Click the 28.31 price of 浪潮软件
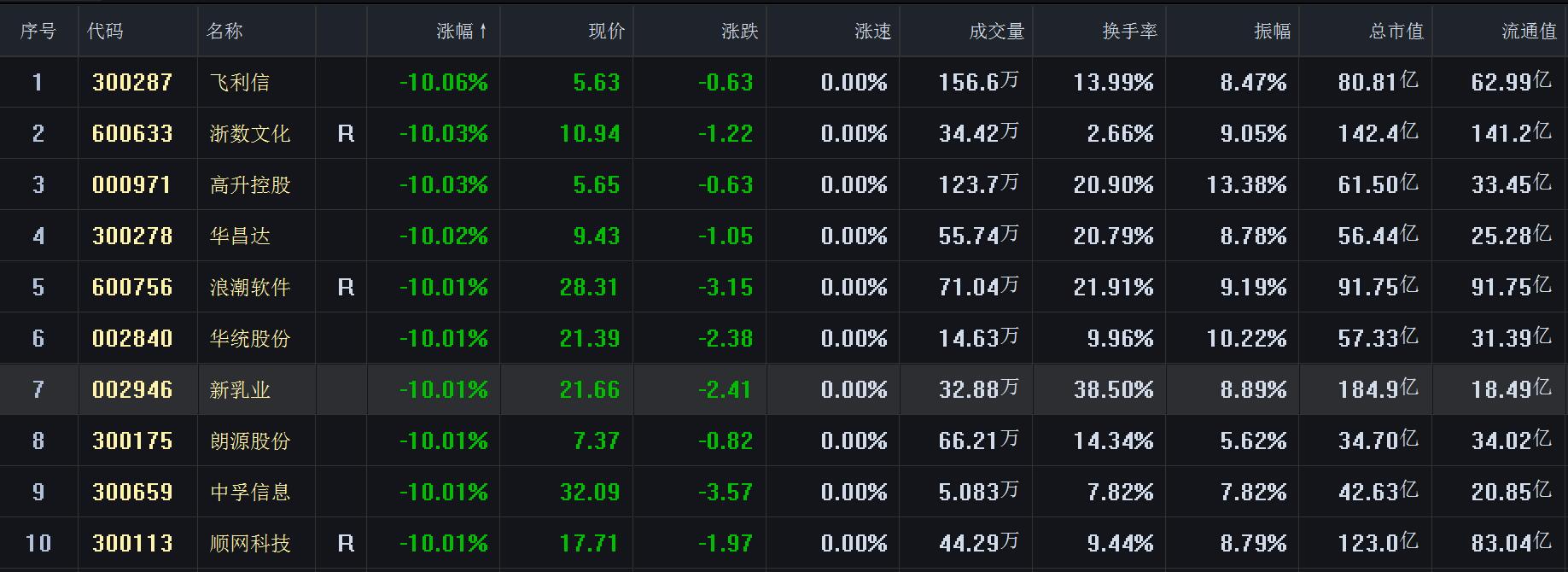This screenshot has height=572, width=1568. (x=590, y=288)
